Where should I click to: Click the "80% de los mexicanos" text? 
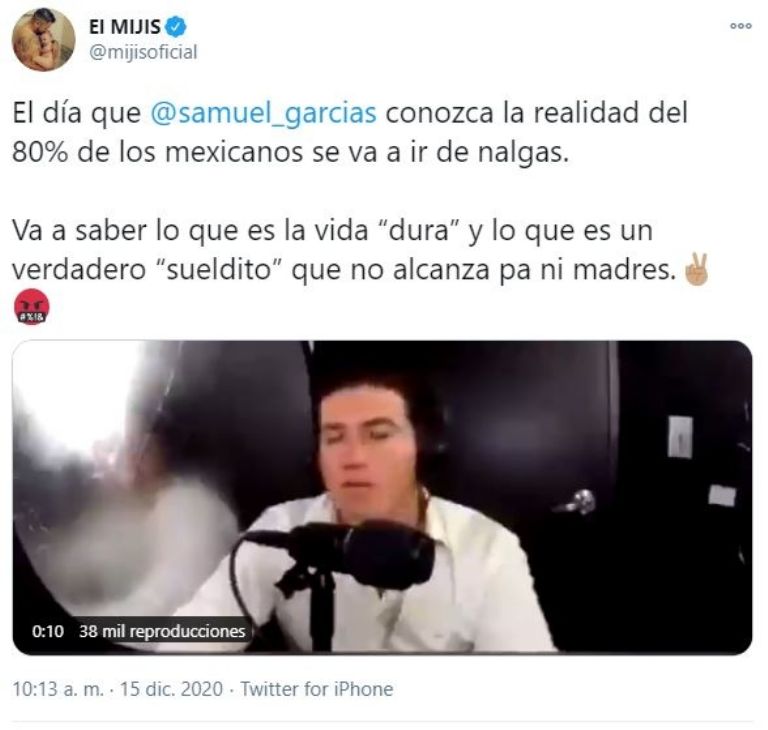point(158,153)
